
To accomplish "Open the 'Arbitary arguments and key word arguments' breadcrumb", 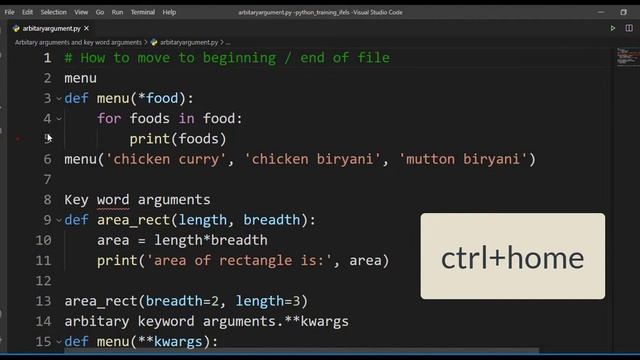I will (x=78, y=42).
